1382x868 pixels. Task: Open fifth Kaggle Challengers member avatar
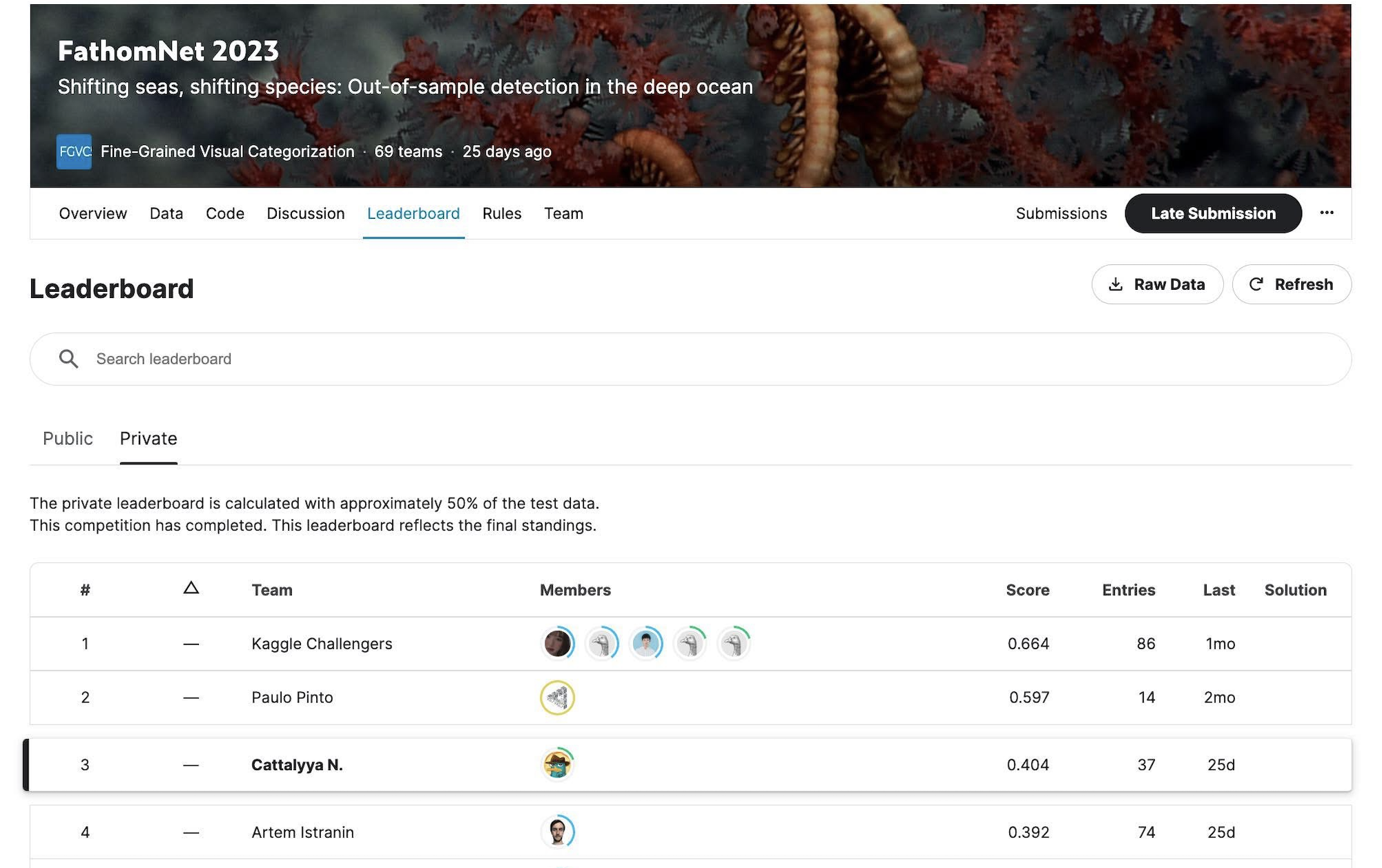[x=734, y=644]
